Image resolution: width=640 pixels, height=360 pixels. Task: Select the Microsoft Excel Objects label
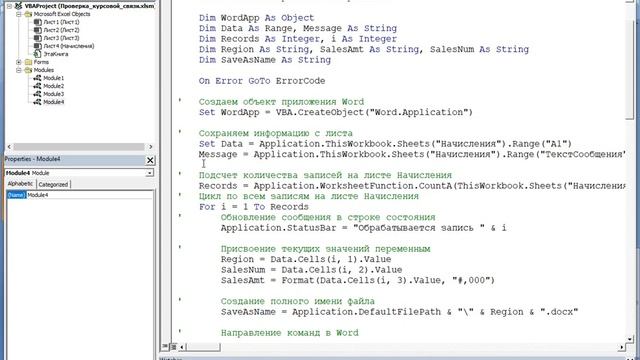62,14
